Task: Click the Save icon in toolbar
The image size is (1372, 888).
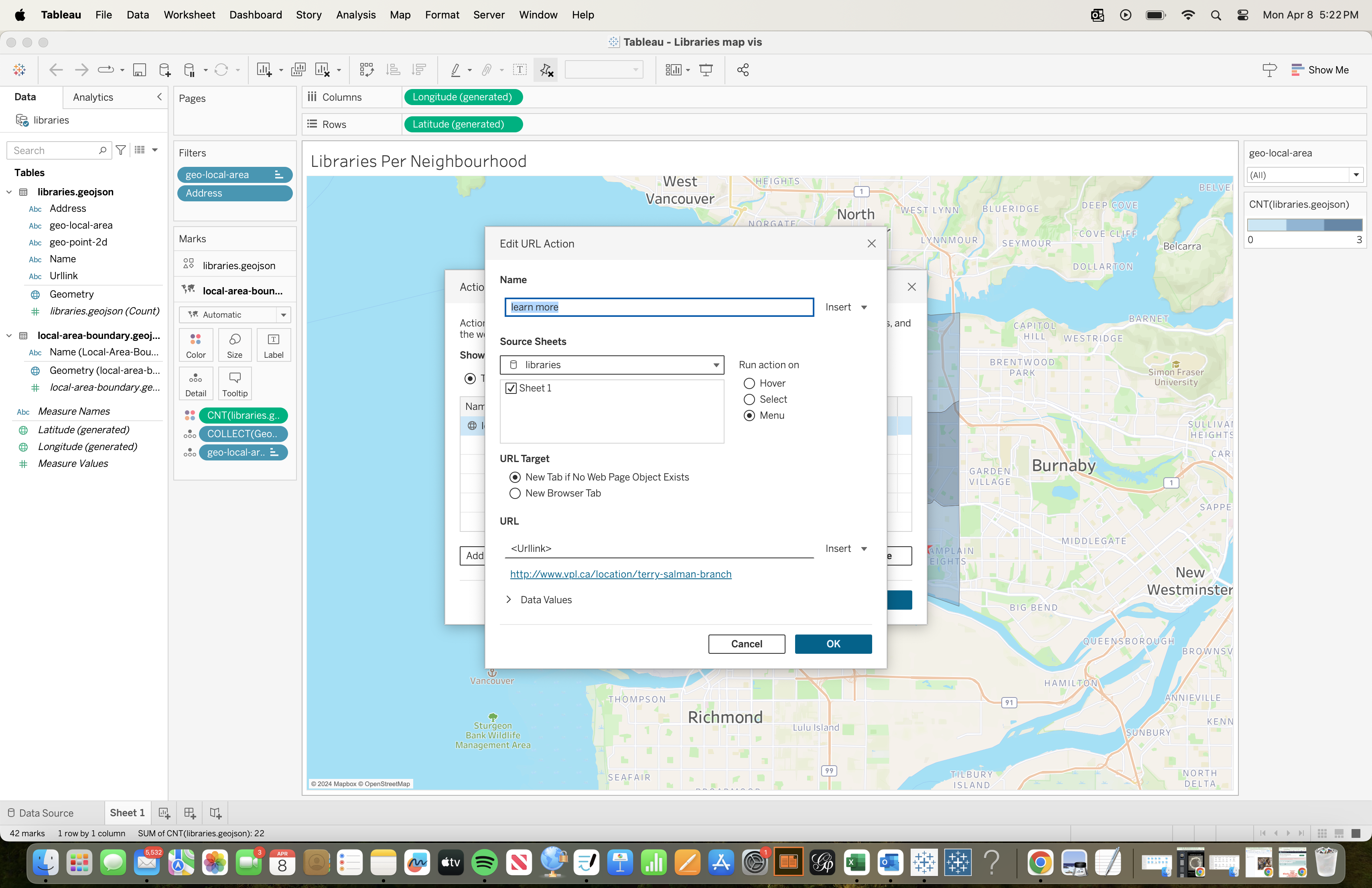Action: coord(139,70)
